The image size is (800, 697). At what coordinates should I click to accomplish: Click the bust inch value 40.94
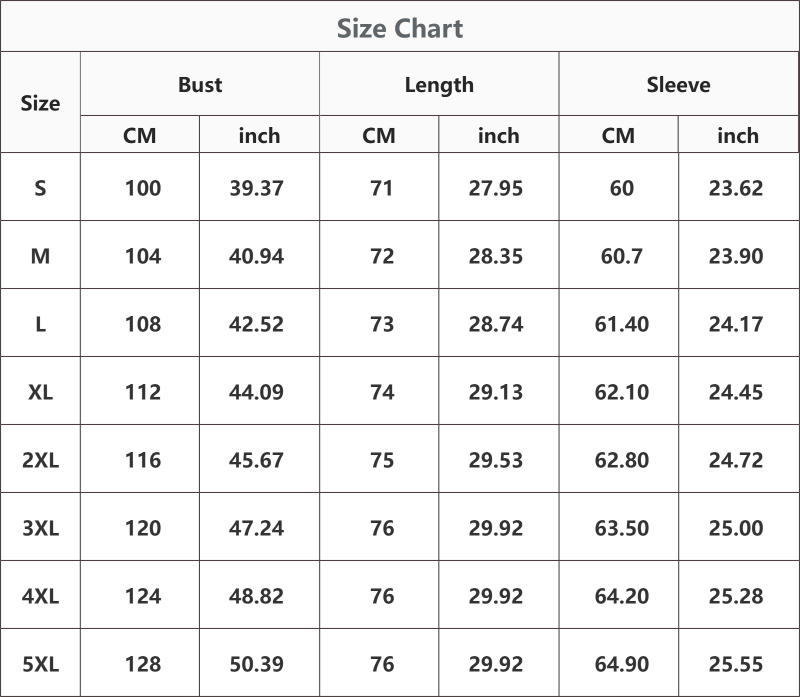(x=256, y=256)
